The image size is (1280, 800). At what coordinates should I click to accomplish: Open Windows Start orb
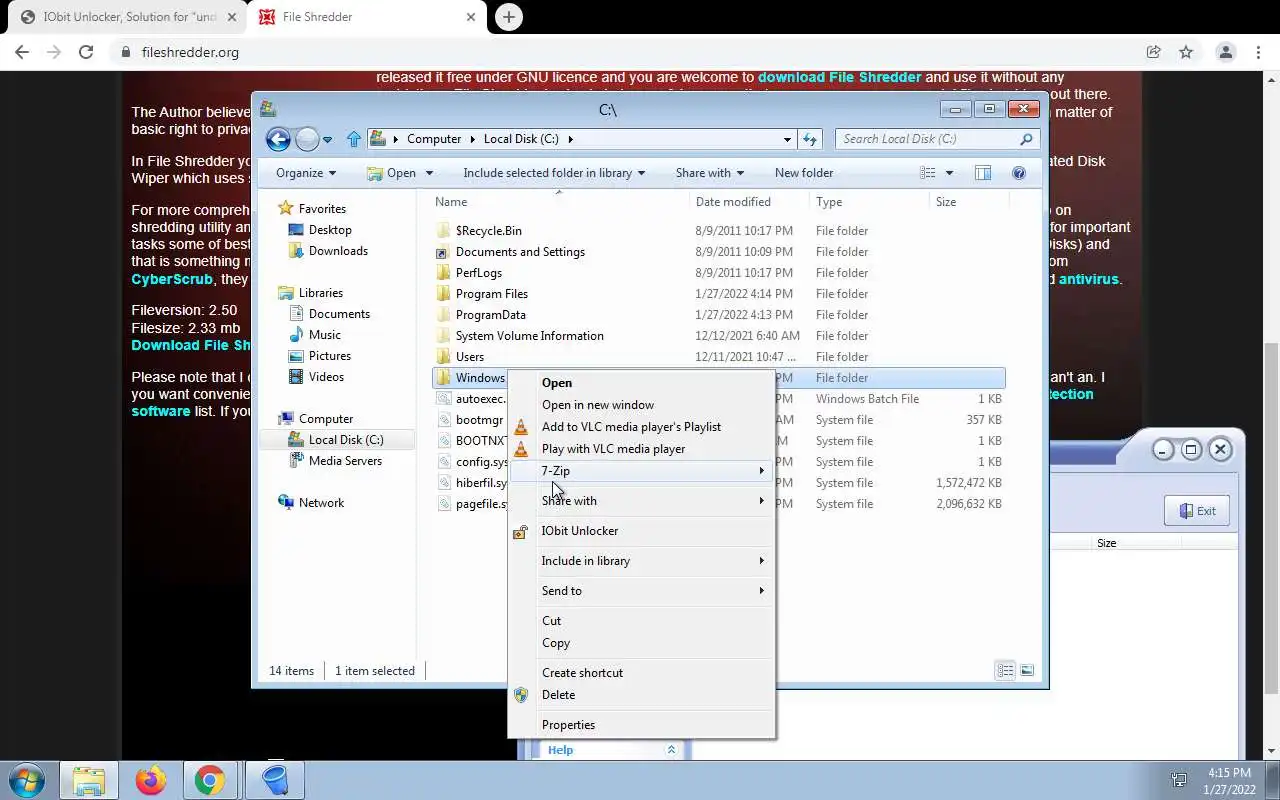click(x=25, y=780)
